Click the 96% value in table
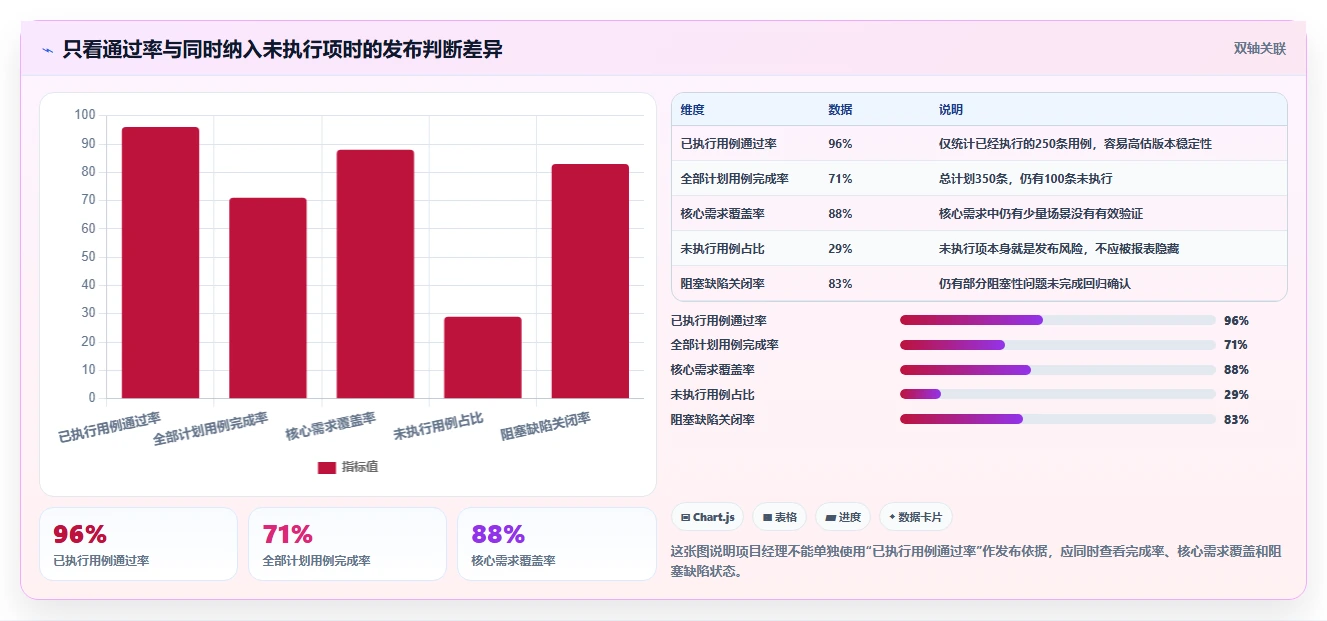The width and height of the screenshot is (1327, 621). click(840, 144)
